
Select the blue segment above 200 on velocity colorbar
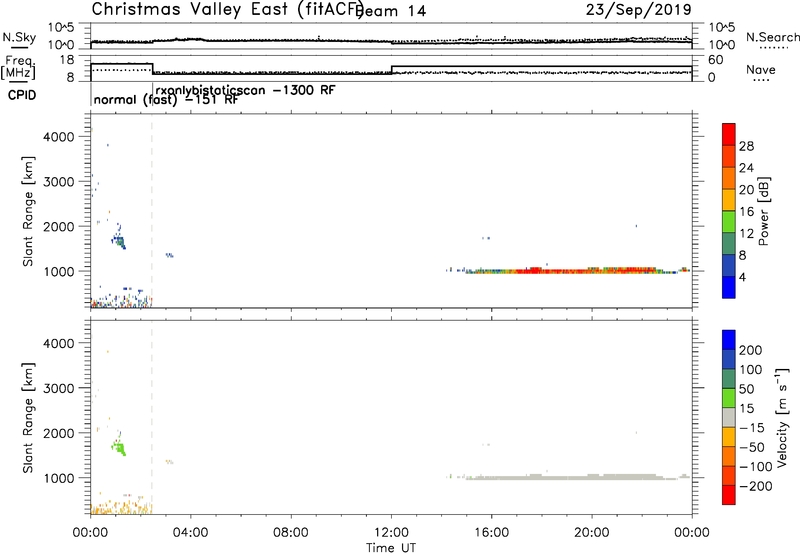729,340
